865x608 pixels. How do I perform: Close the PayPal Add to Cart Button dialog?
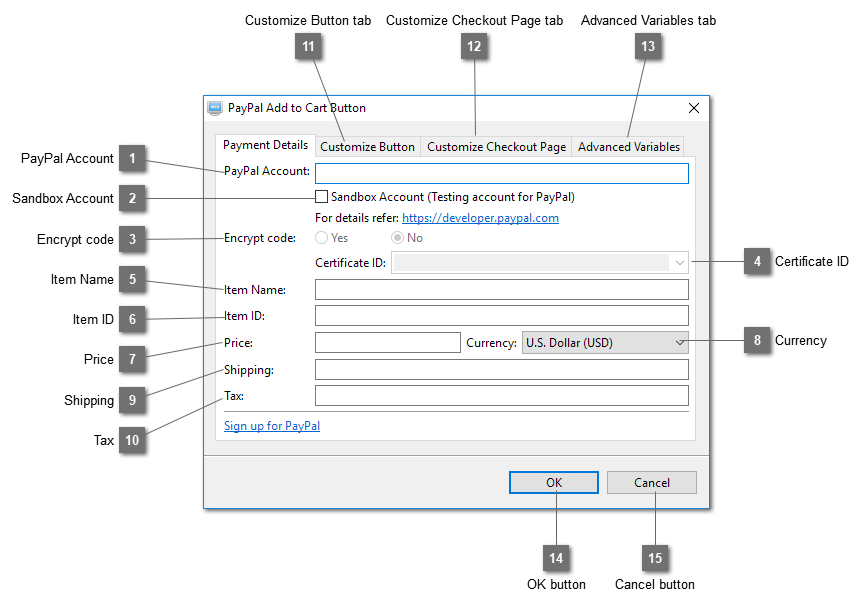pyautogui.click(x=694, y=108)
